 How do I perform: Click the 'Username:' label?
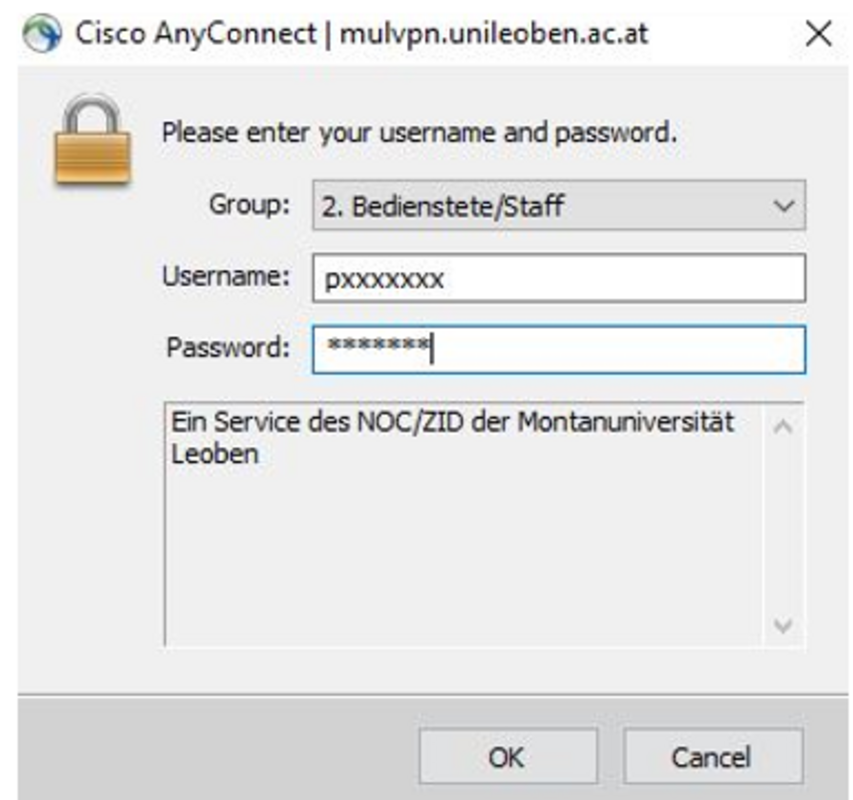point(226,277)
